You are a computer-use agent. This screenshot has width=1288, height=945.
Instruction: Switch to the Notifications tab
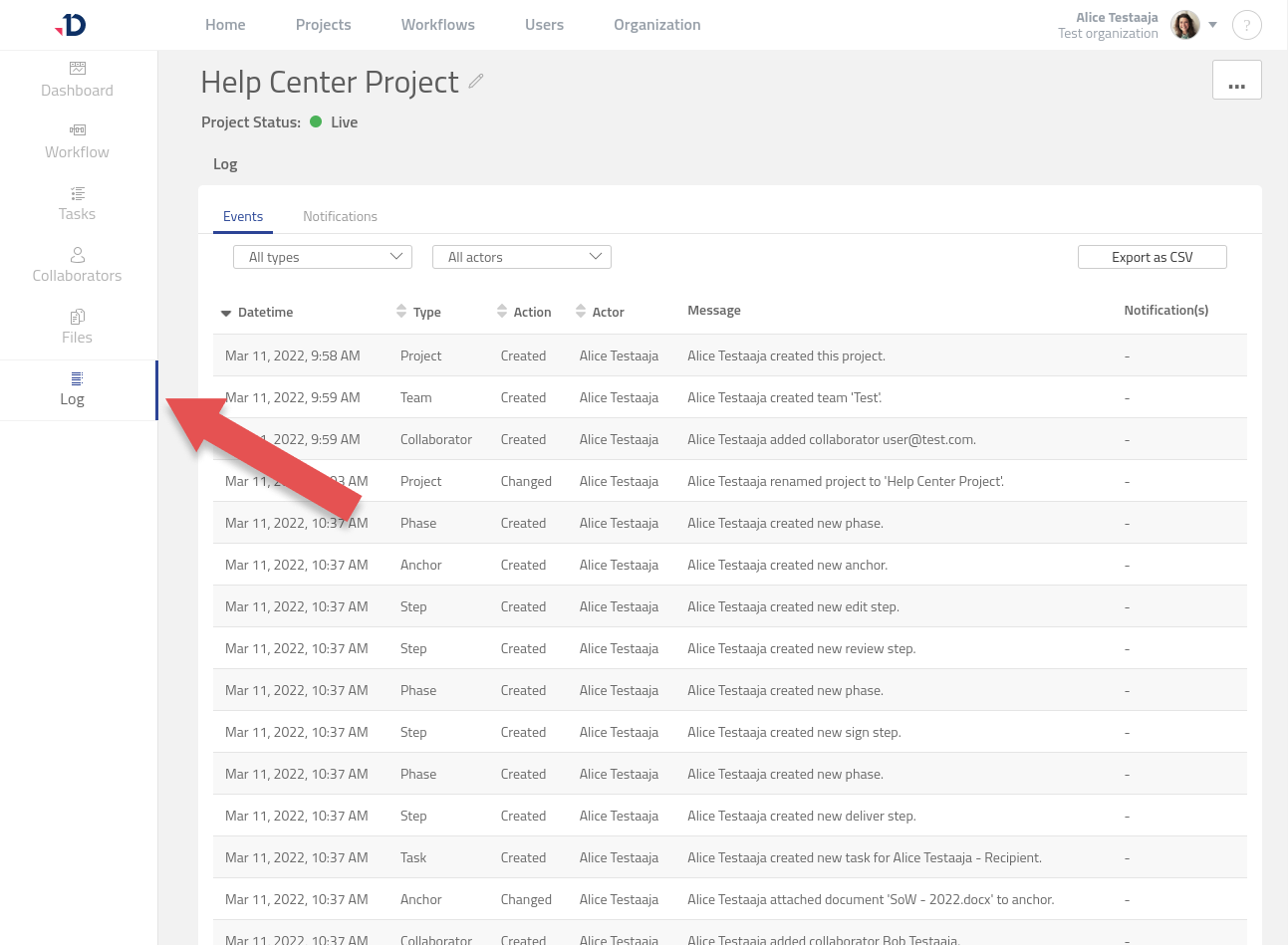pos(340,216)
